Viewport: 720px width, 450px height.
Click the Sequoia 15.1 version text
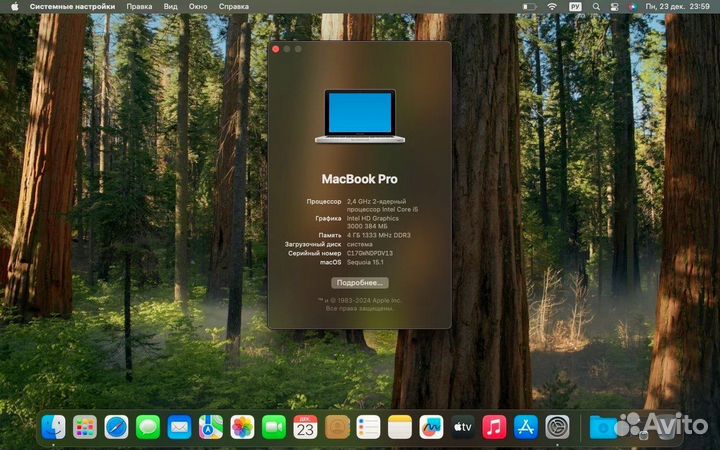(x=365, y=262)
